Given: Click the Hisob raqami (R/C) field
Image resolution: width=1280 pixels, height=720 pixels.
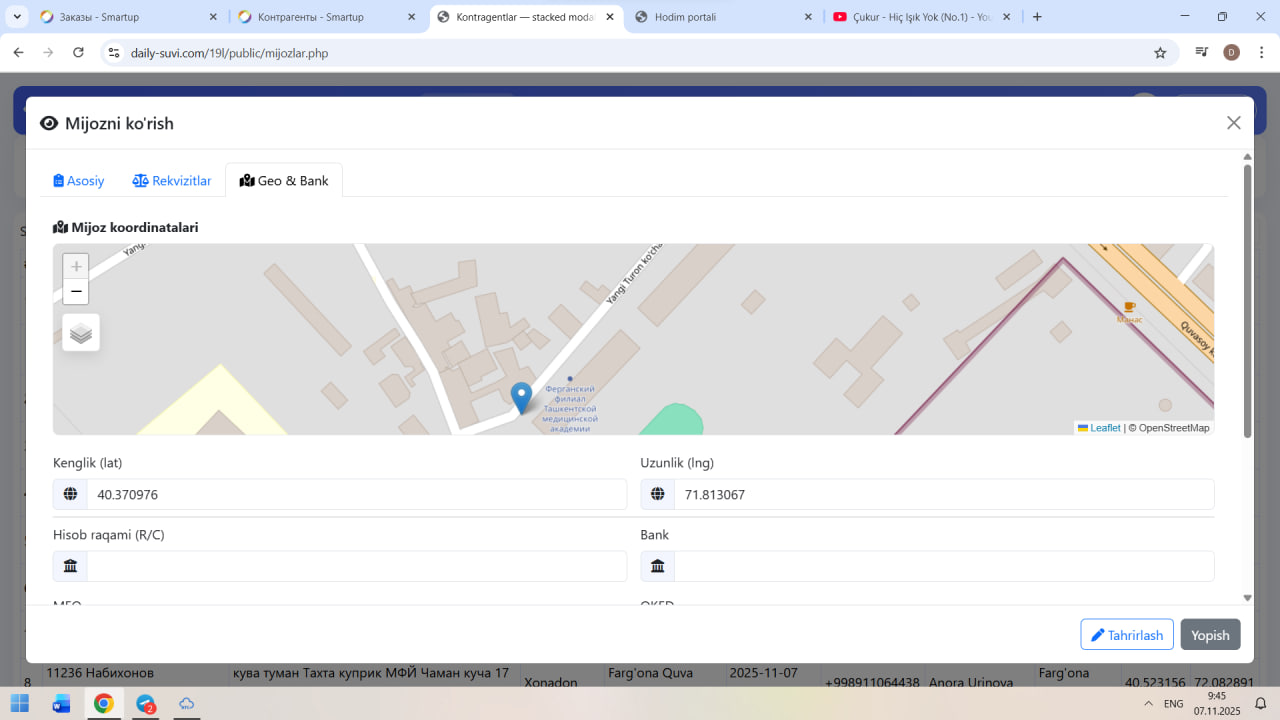Looking at the screenshot, I should [x=356, y=566].
